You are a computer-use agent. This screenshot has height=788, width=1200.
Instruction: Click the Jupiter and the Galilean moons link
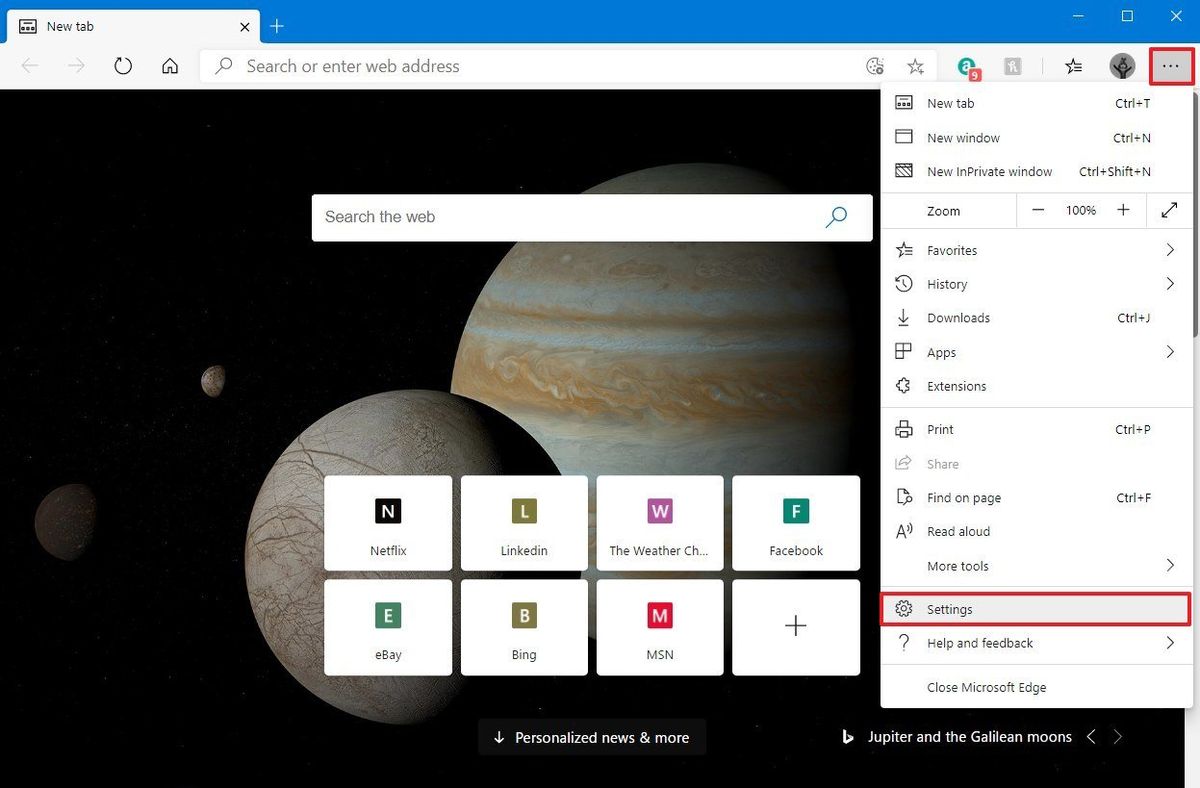[969, 737]
